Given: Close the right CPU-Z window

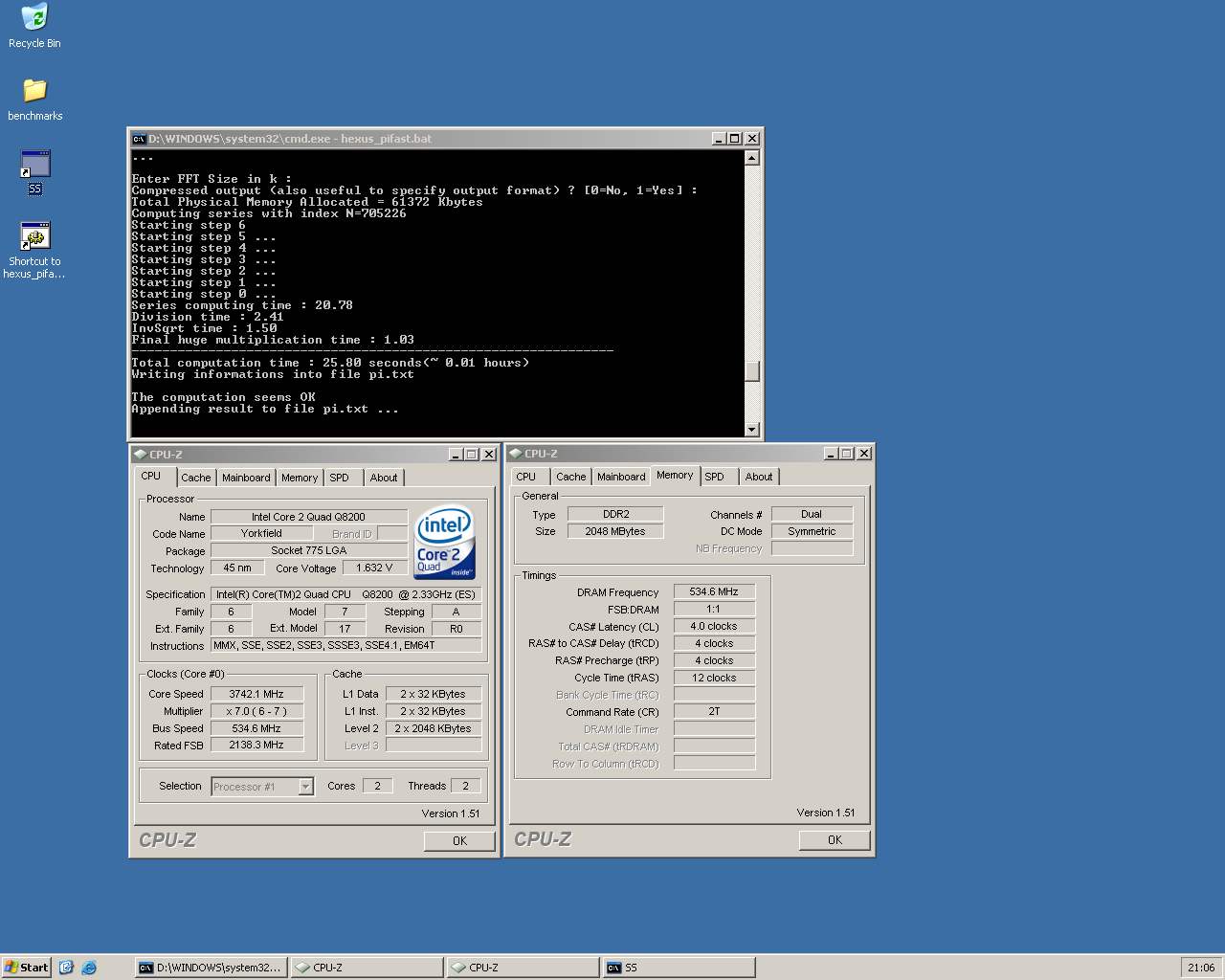Looking at the screenshot, I should click(864, 454).
